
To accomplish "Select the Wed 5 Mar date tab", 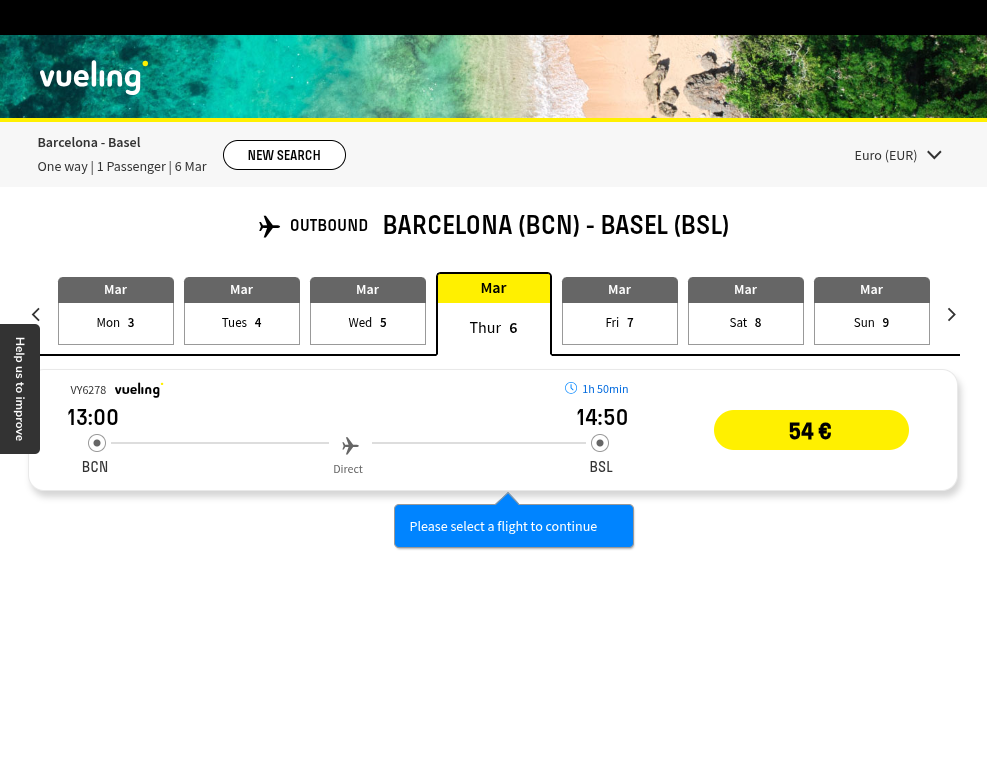I will tap(368, 310).
